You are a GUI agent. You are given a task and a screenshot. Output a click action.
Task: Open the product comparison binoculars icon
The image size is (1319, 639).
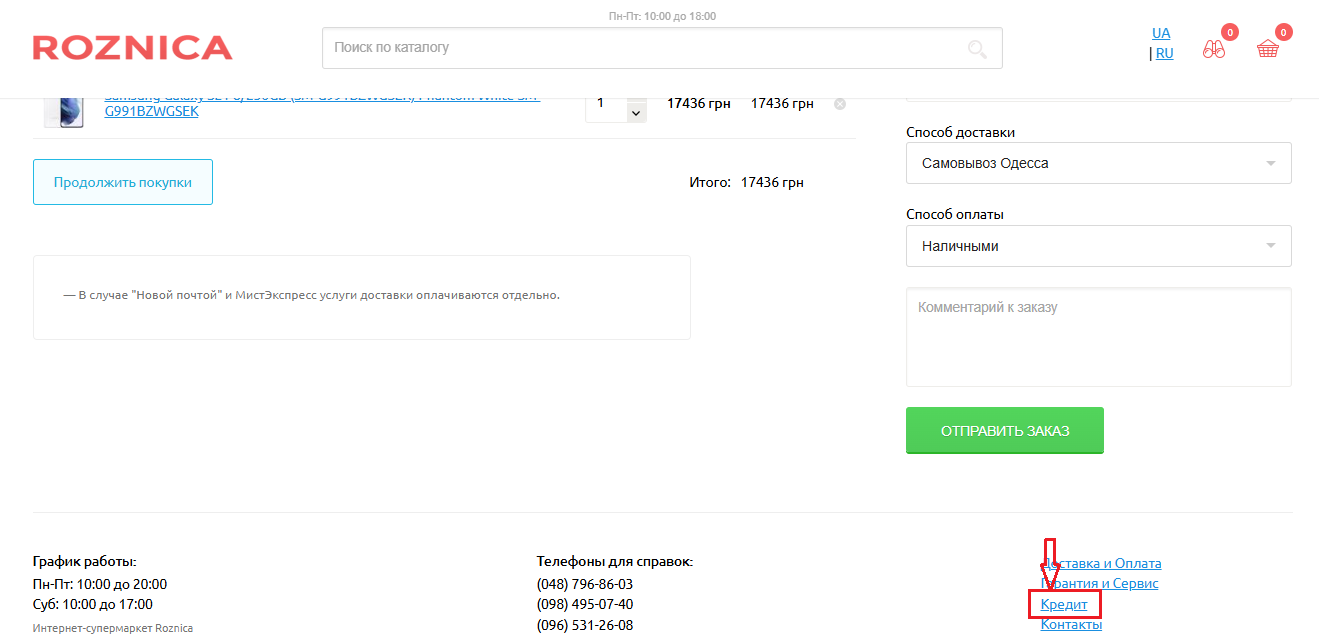1214,49
